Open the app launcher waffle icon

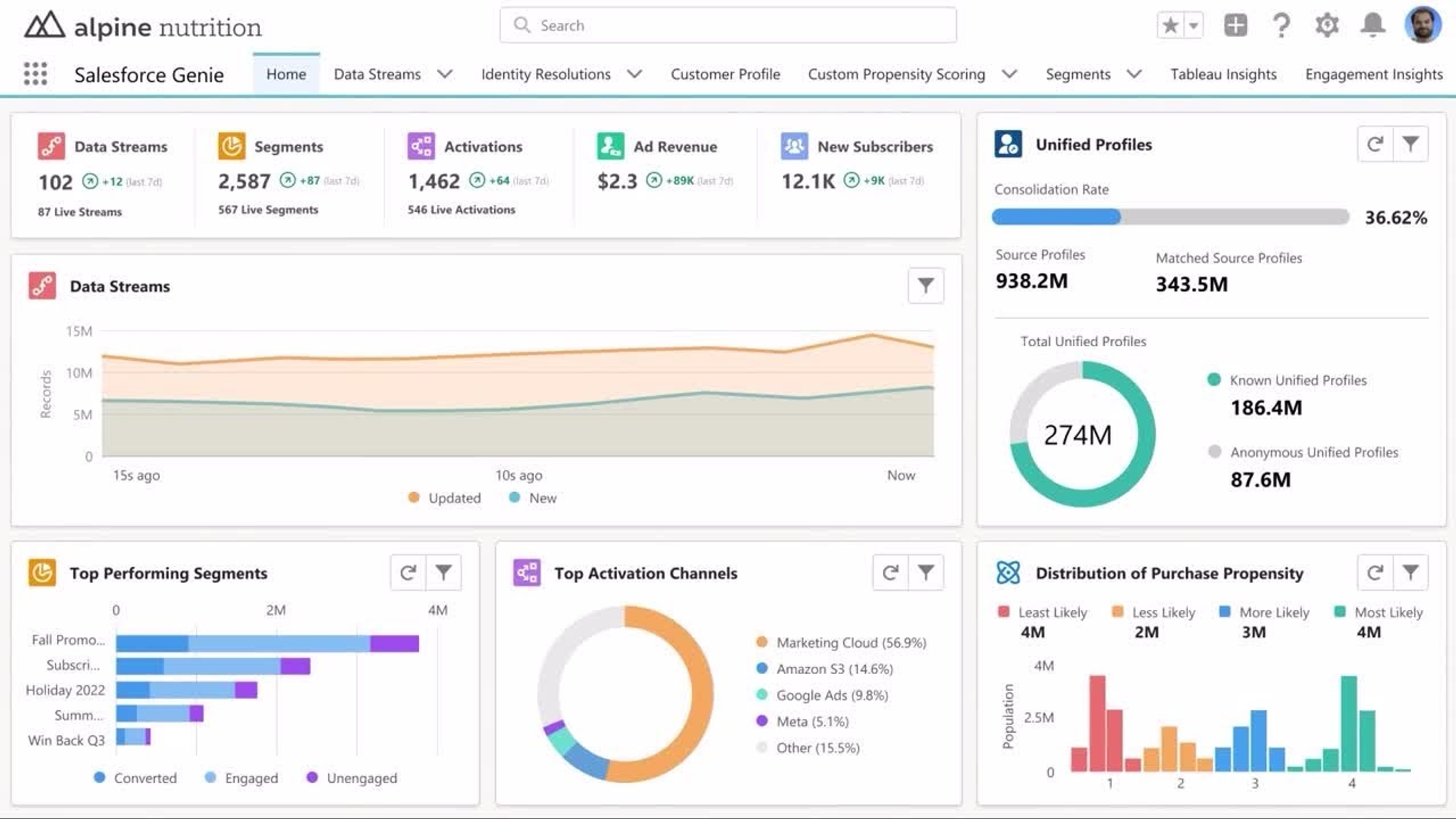click(36, 74)
